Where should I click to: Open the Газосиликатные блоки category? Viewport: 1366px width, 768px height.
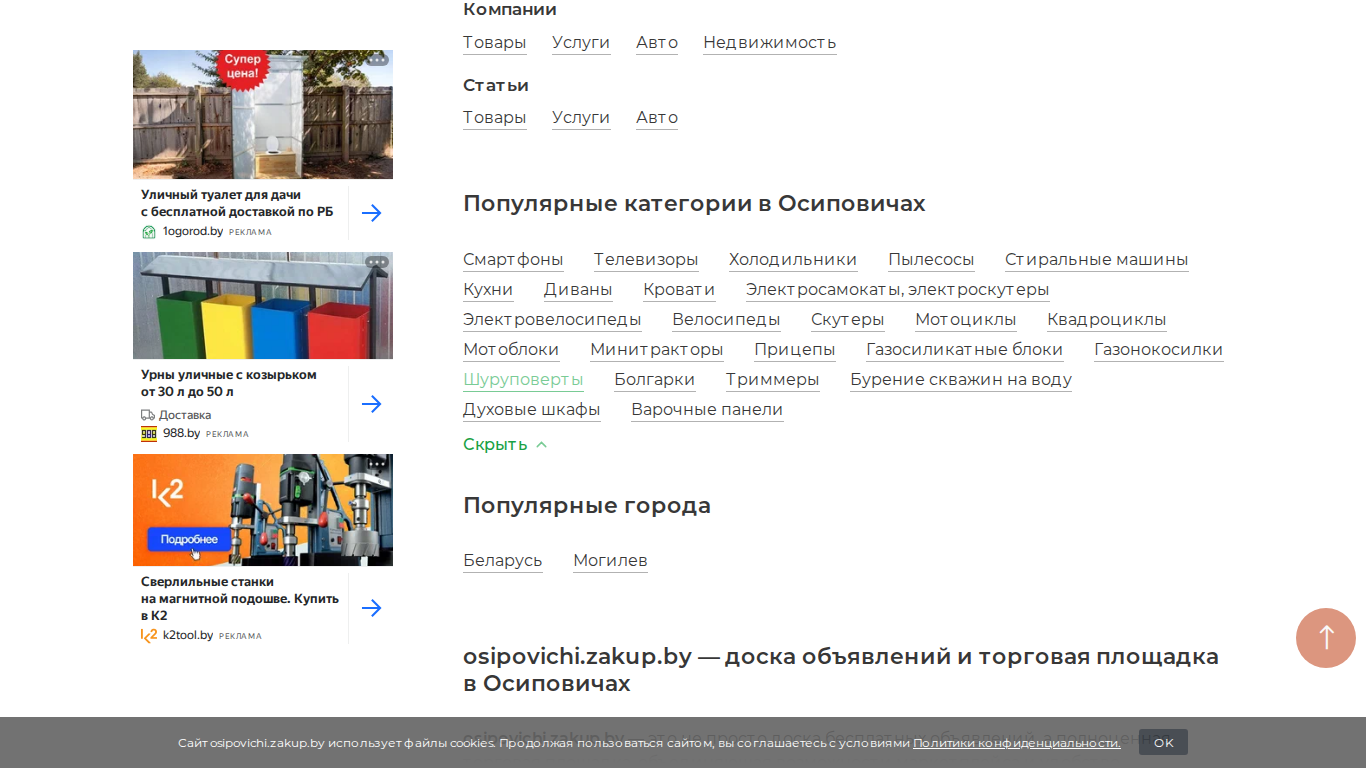point(964,349)
